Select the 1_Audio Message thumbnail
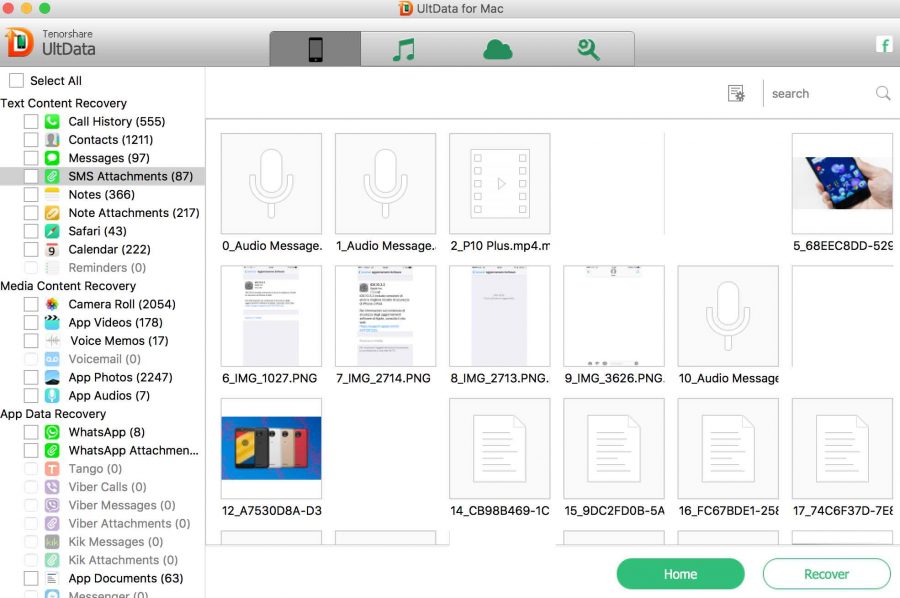 click(386, 184)
